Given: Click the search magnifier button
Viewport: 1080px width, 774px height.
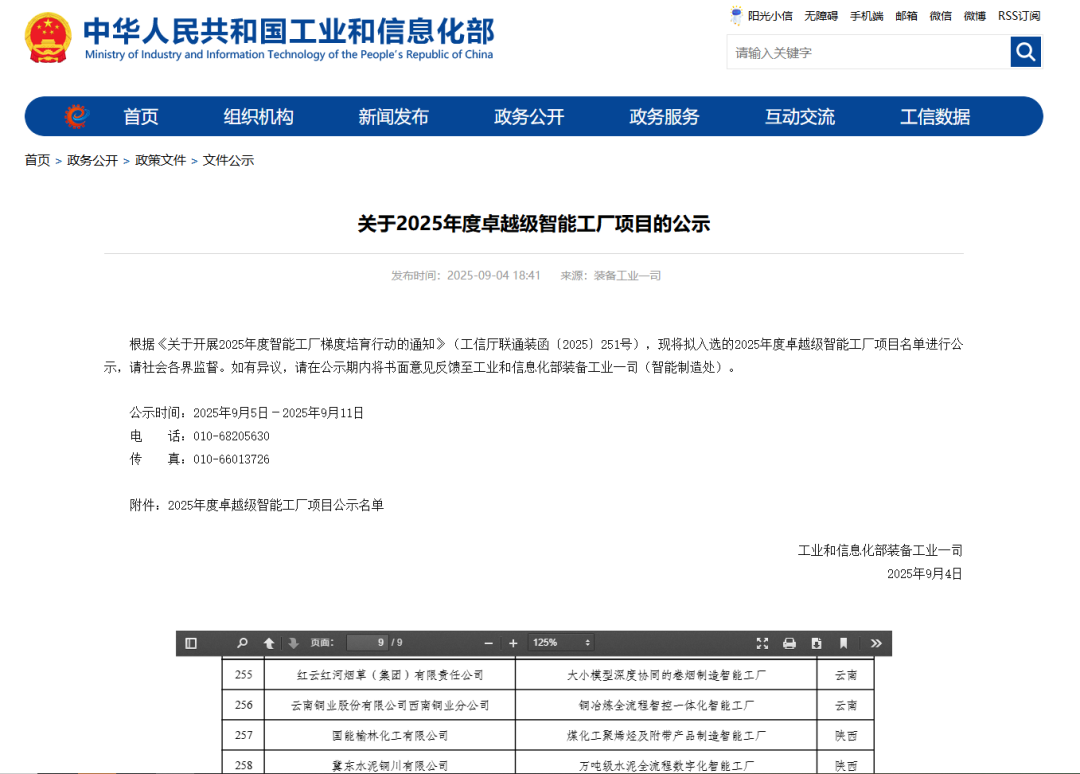Looking at the screenshot, I should coord(1026,52).
